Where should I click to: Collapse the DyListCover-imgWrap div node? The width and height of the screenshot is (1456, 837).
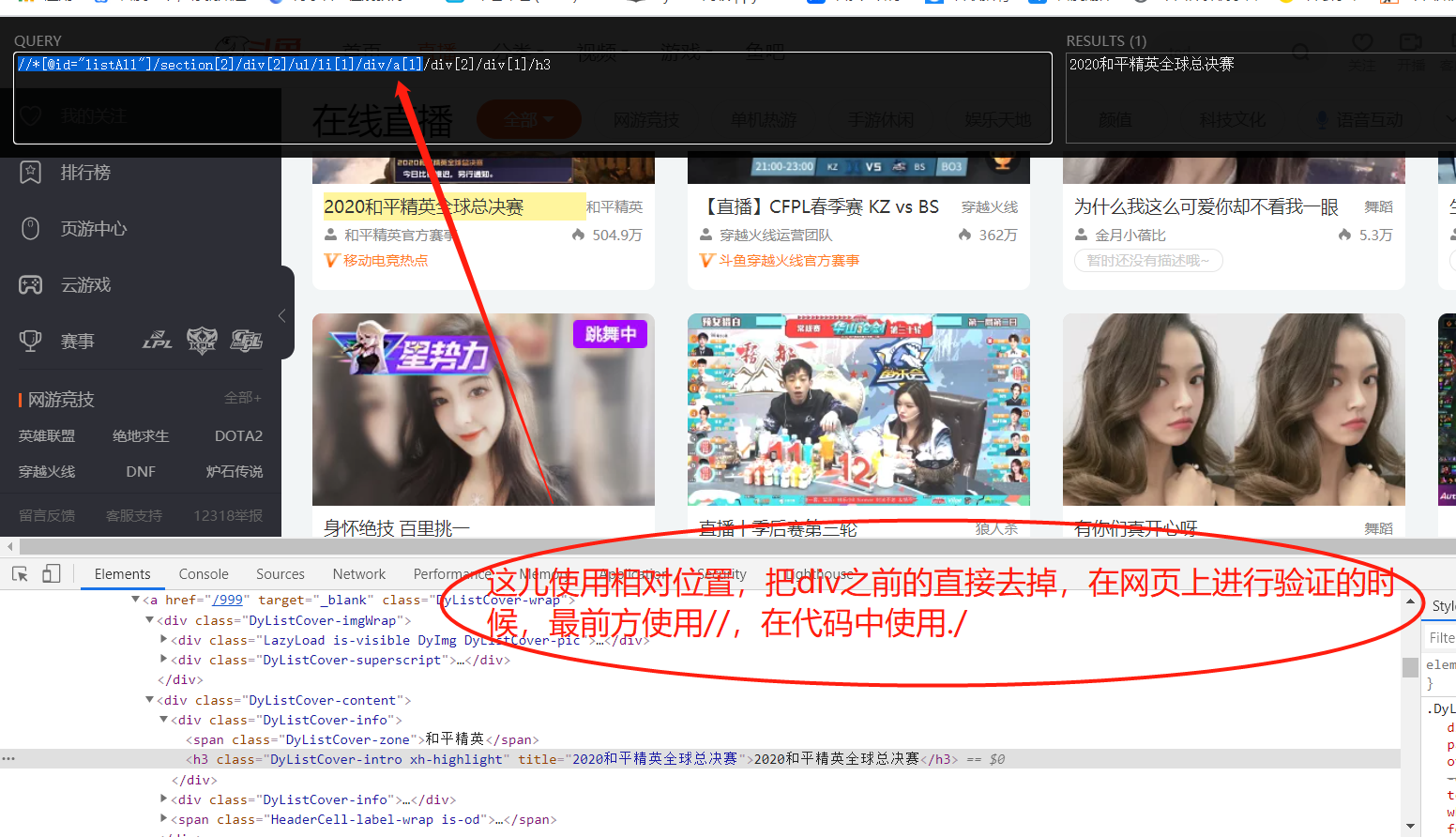pyautogui.click(x=149, y=619)
